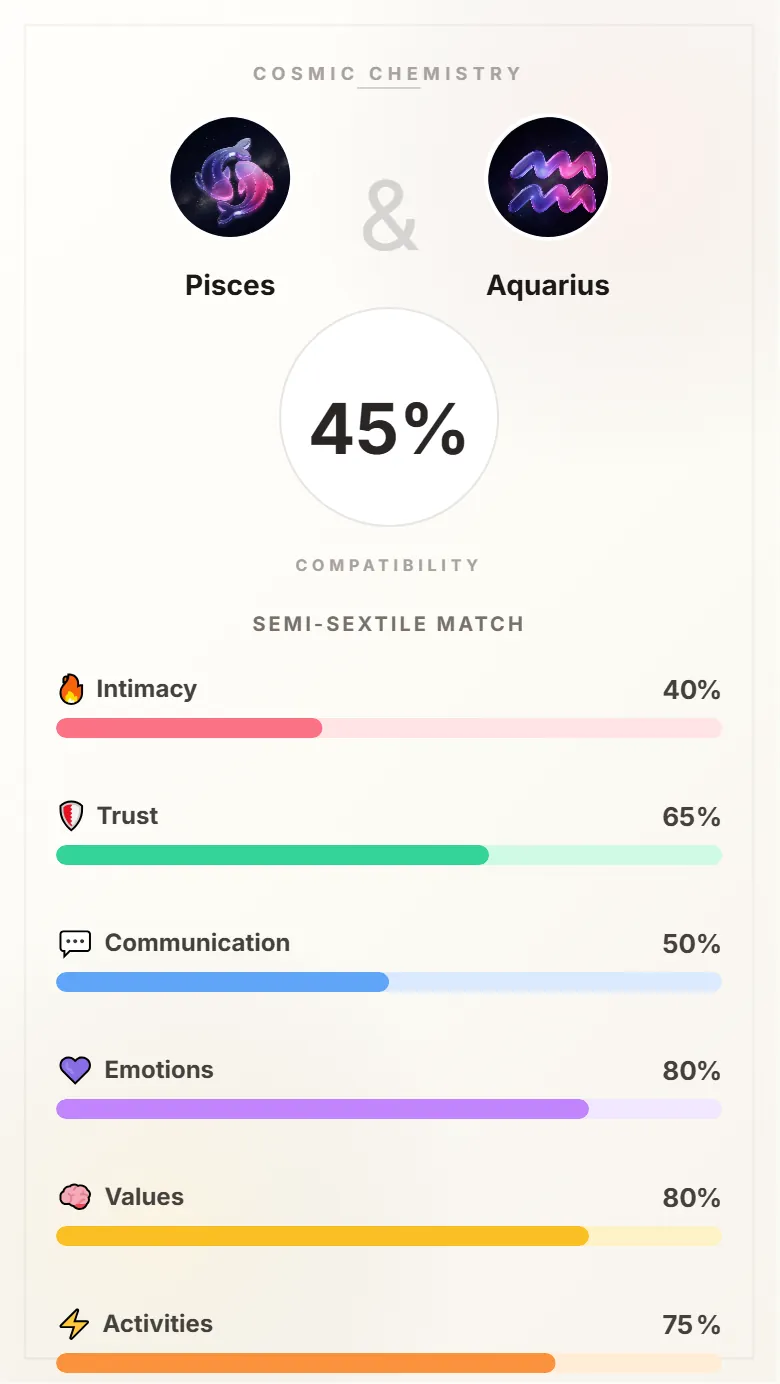Click the COMPATIBILITY caption below the circle
The width and height of the screenshot is (780, 1384).
tap(388, 564)
